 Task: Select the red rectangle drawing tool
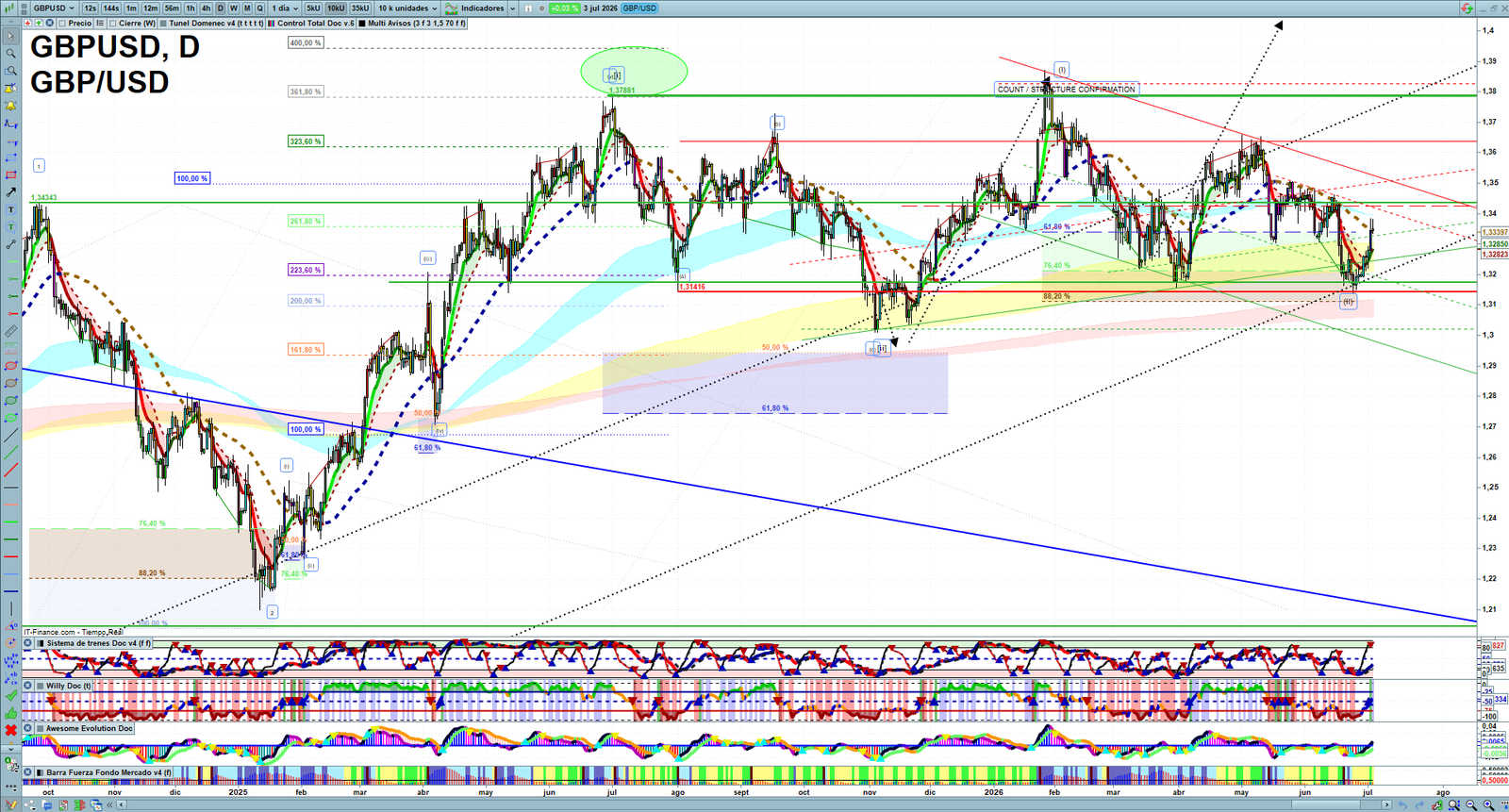[11, 175]
